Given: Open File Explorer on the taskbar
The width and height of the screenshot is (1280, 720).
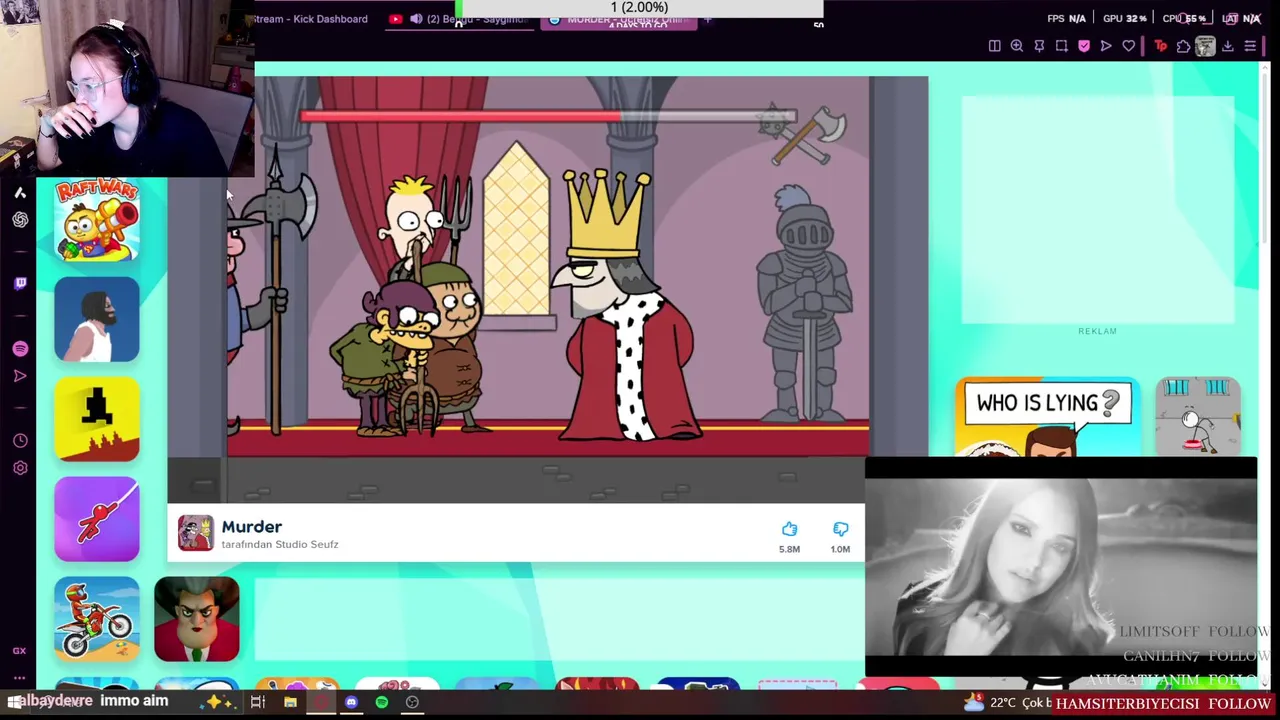Looking at the screenshot, I should pyautogui.click(x=290, y=703).
